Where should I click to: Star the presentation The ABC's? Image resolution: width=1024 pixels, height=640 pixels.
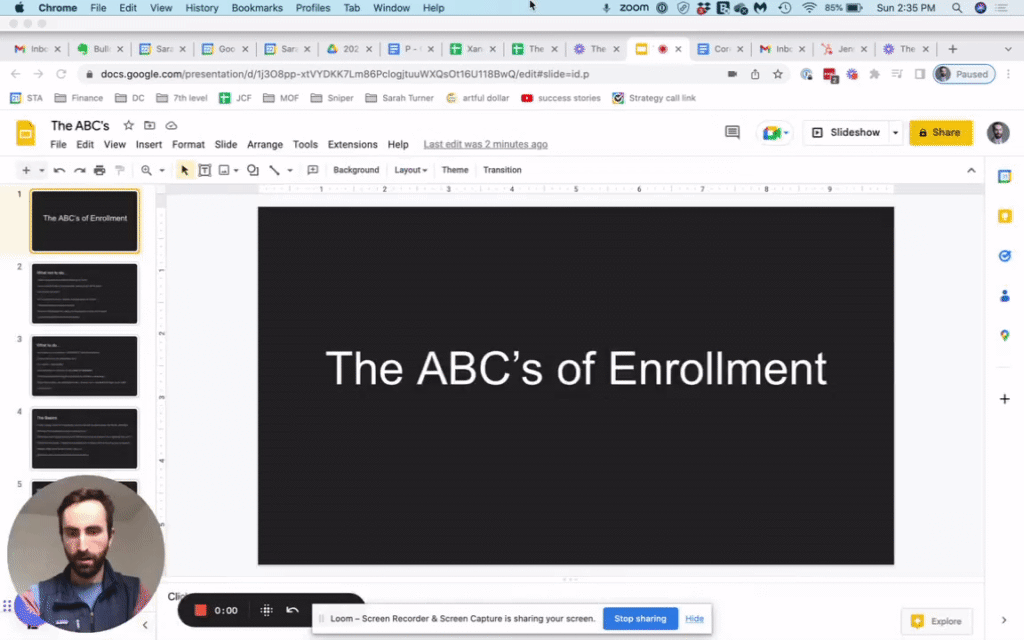(x=129, y=125)
